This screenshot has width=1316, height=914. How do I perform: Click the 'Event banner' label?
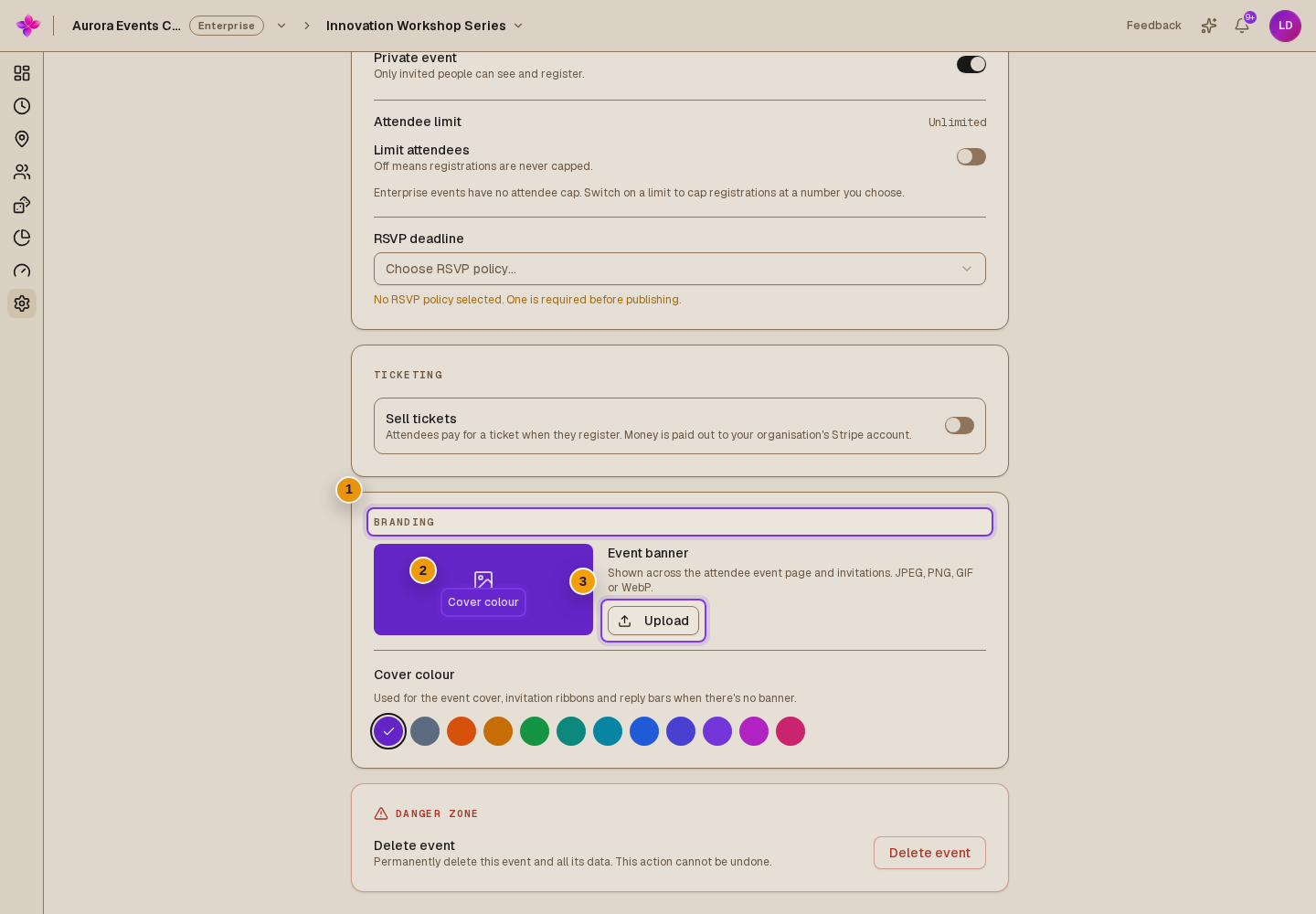pos(648,553)
